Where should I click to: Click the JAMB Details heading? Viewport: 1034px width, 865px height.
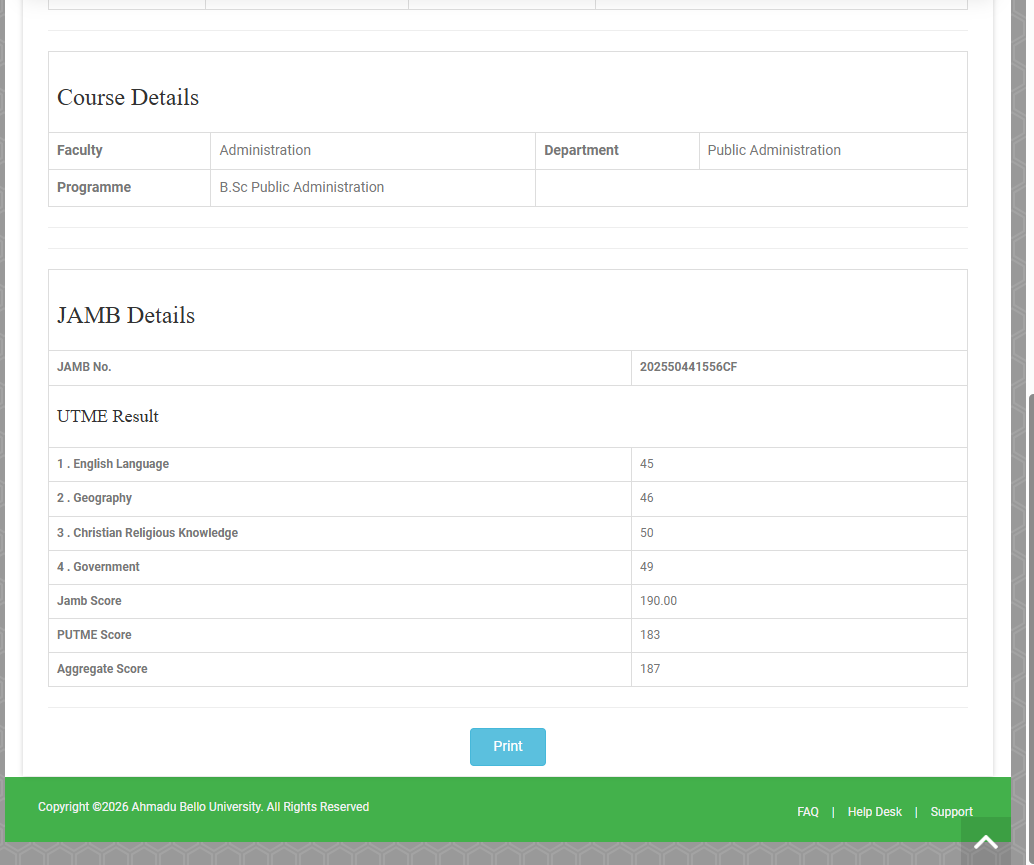(x=126, y=316)
